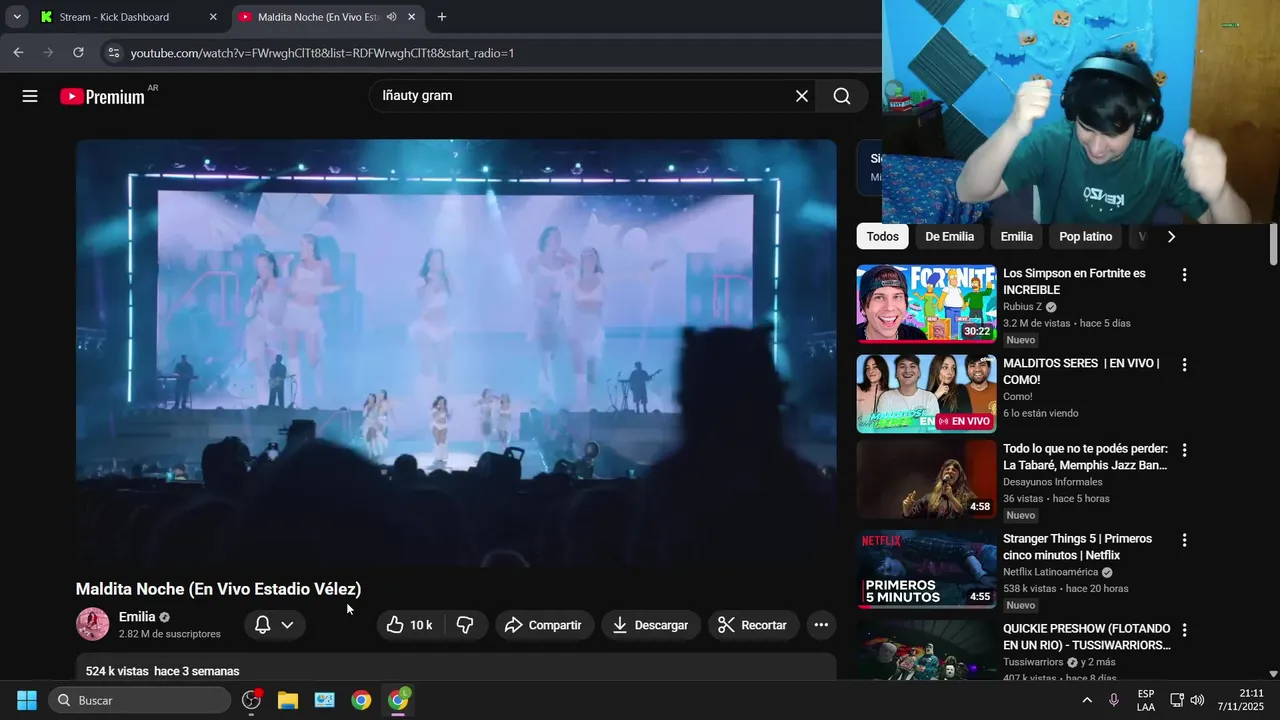Screen dimensions: 1280x720
Task: Reload the page in browser
Action: (x=78, y=52)
